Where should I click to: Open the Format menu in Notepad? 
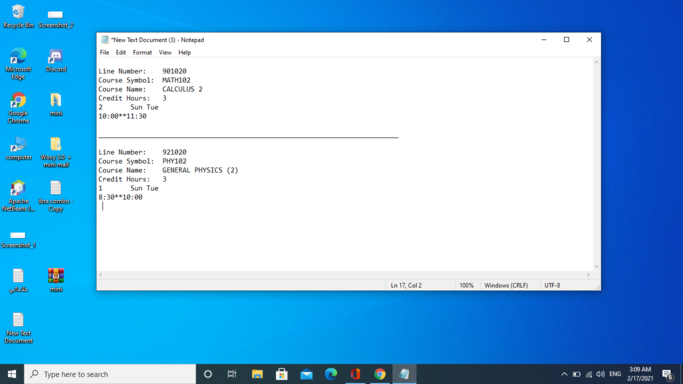pyautogui.click(x=142, y=52)
